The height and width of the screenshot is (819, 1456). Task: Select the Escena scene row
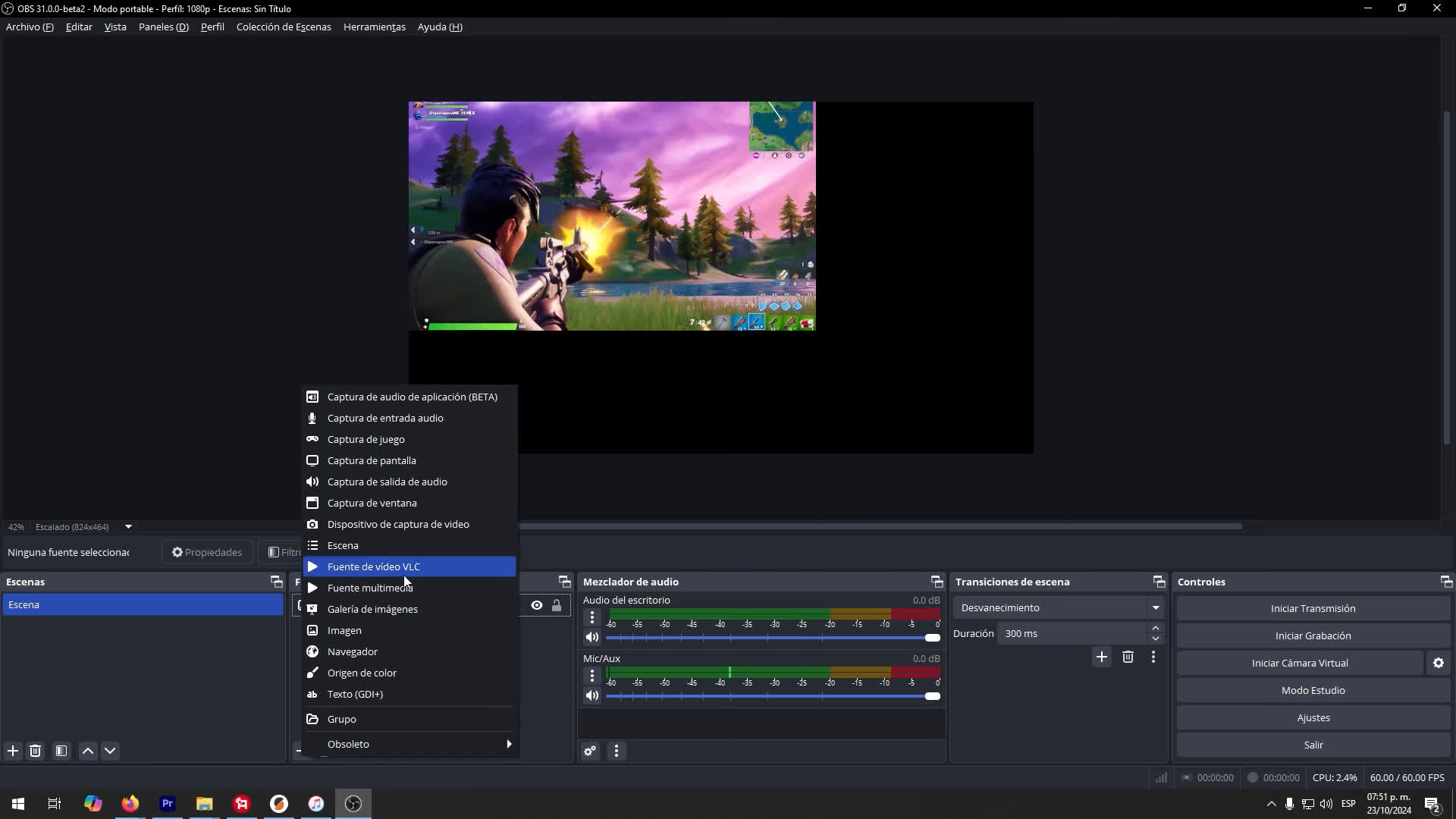[x=143, y=604]
